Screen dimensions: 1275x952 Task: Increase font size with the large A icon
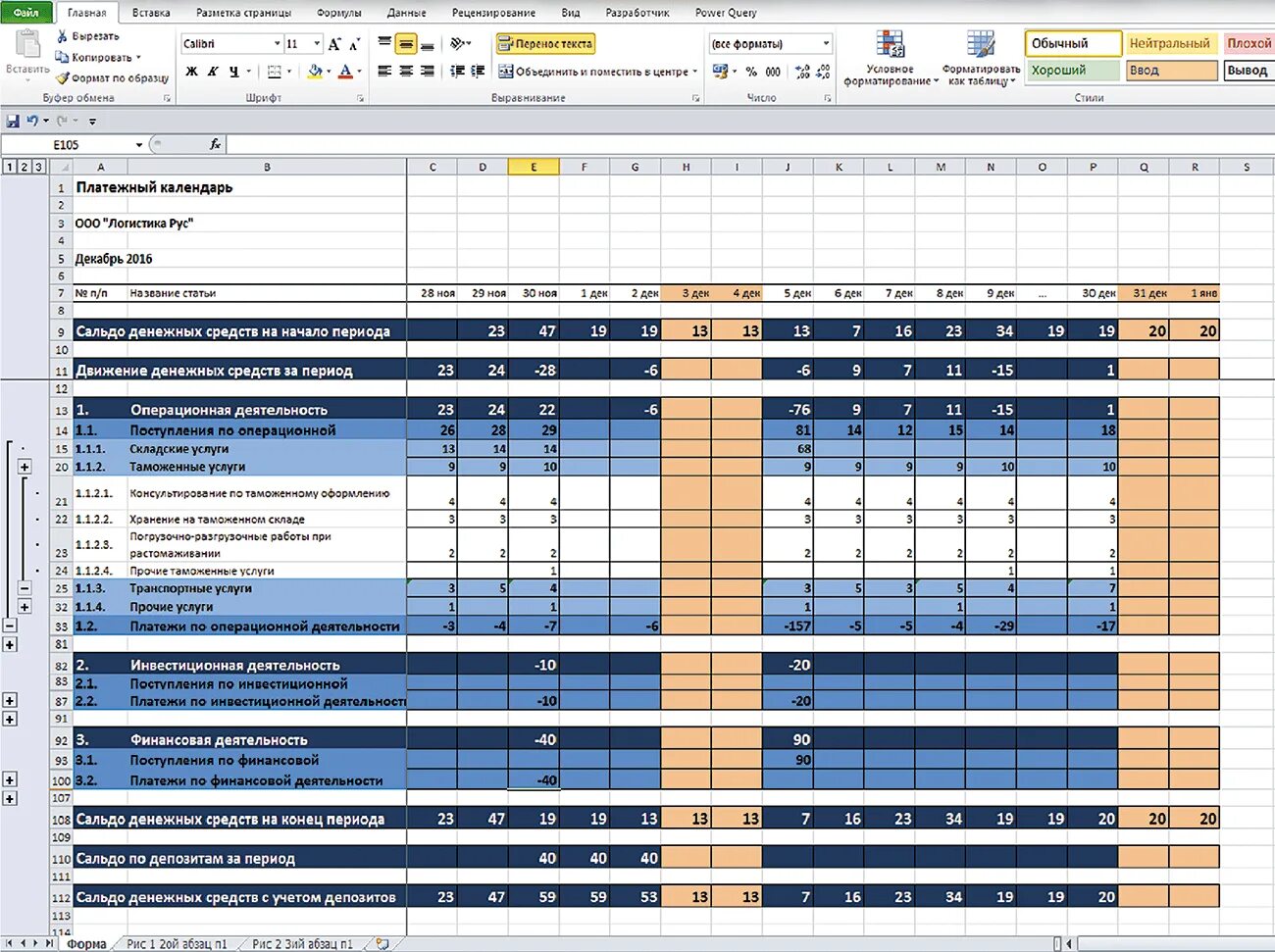[334, 44]
